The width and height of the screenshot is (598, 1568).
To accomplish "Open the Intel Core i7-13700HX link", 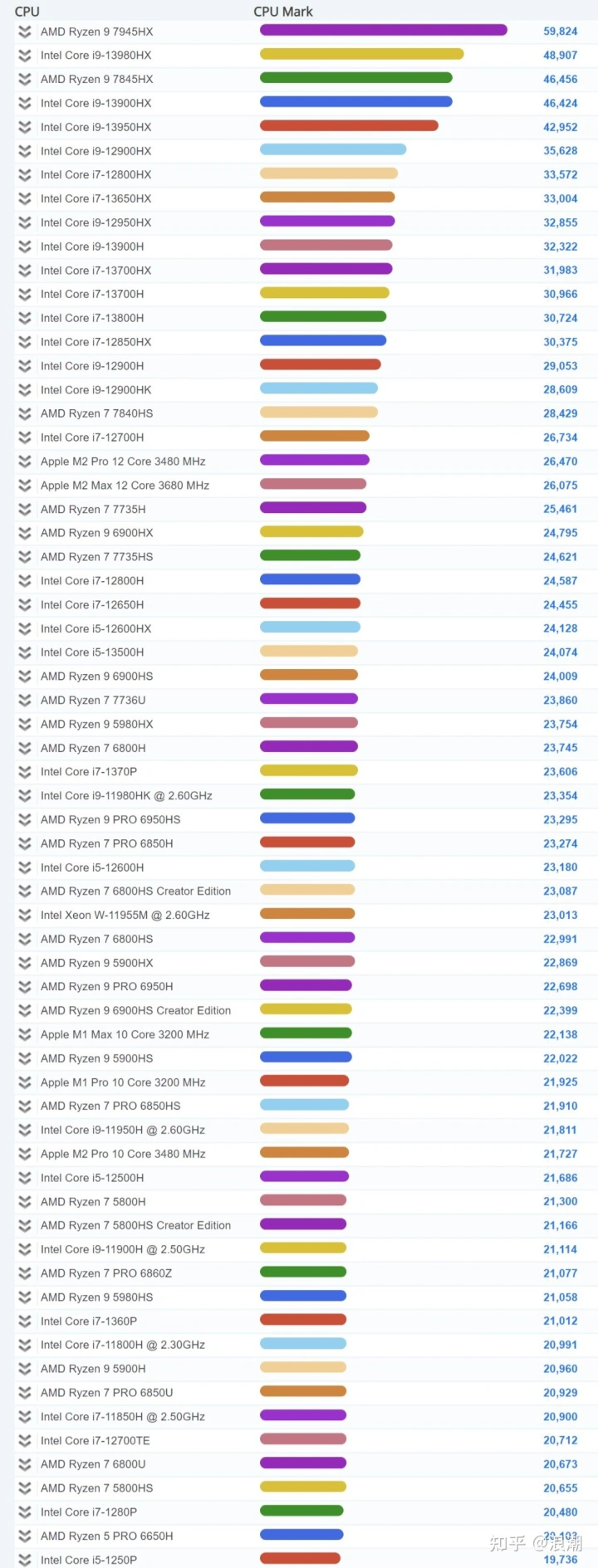I will point(96,271).
